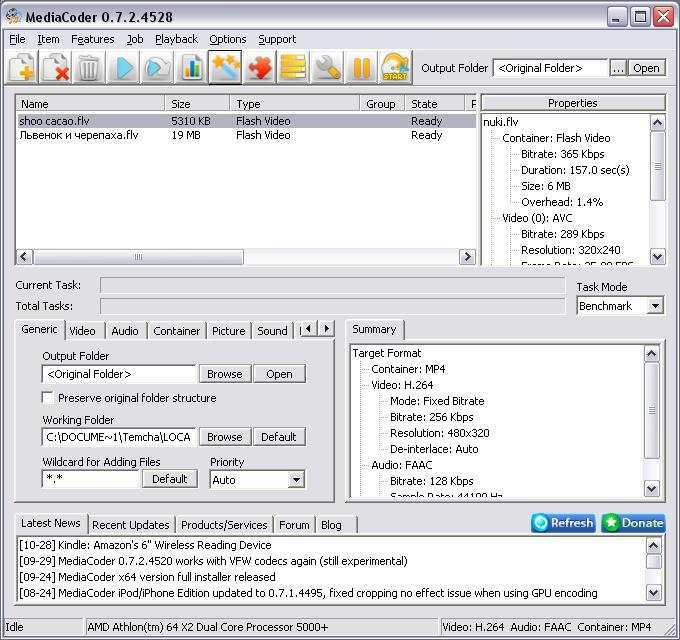The width and height of the screenshot is (680, 640).
Task: Click Summary panel scroll-down arrow
Action: coord(651,489)
